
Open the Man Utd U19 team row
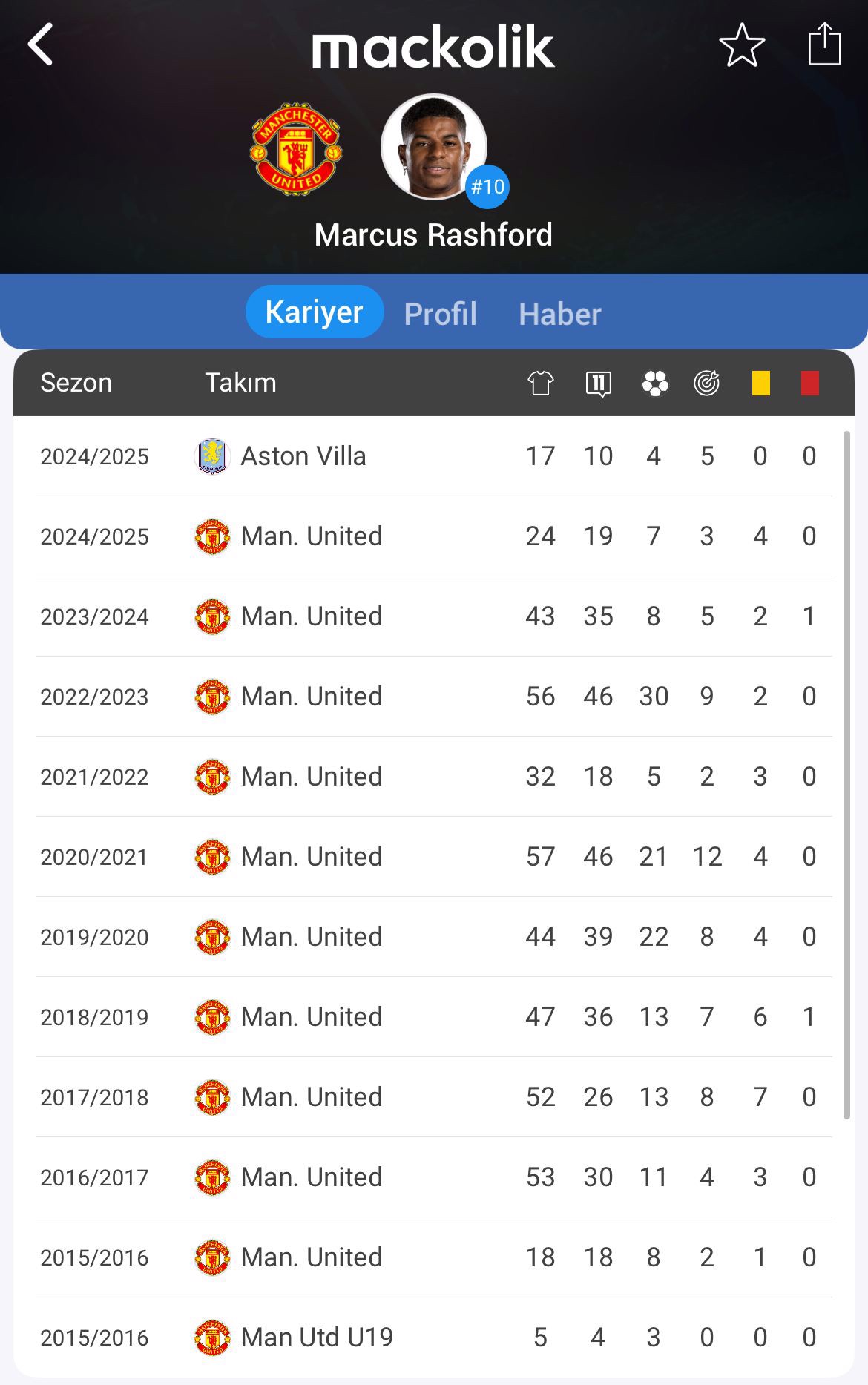(x=434, y=1338)
